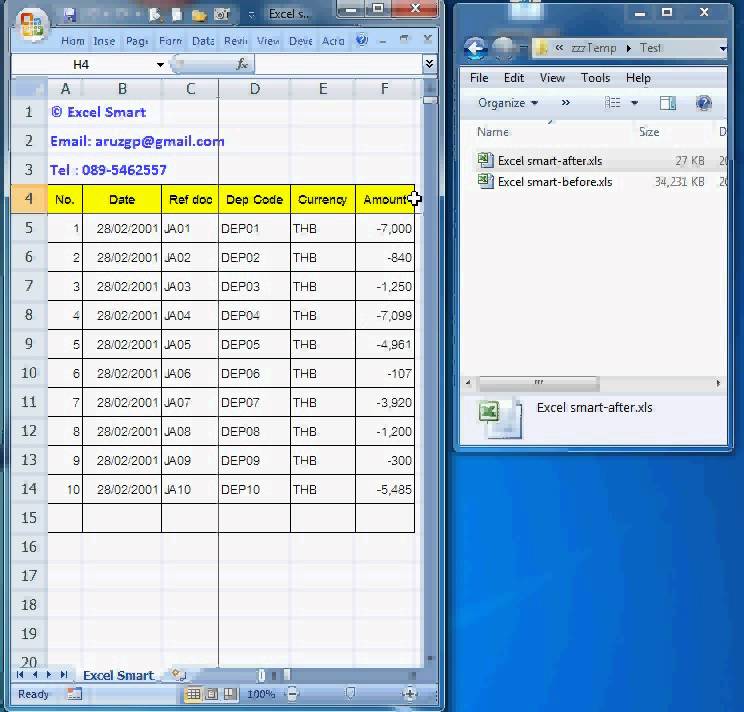This screenshot has width=744, height=712.
Task: Click the Dep Code header cell
Action: [254, 200]
